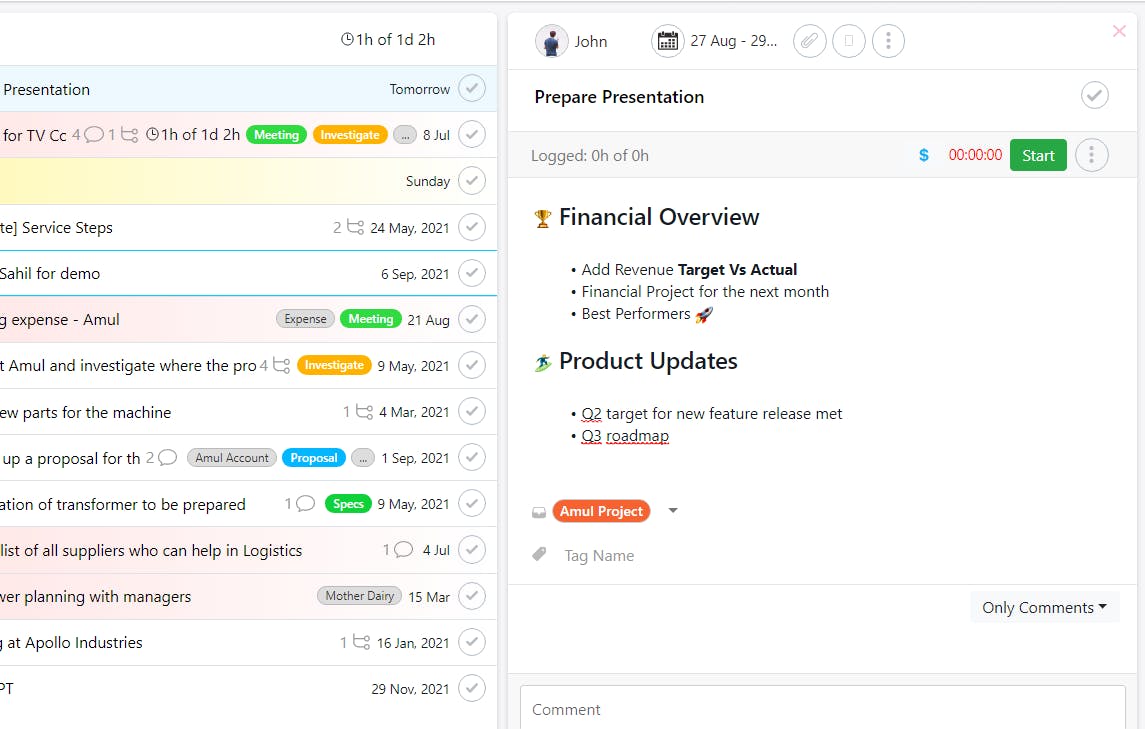
Task: Click the Product Updates heading
Action: 648,361
